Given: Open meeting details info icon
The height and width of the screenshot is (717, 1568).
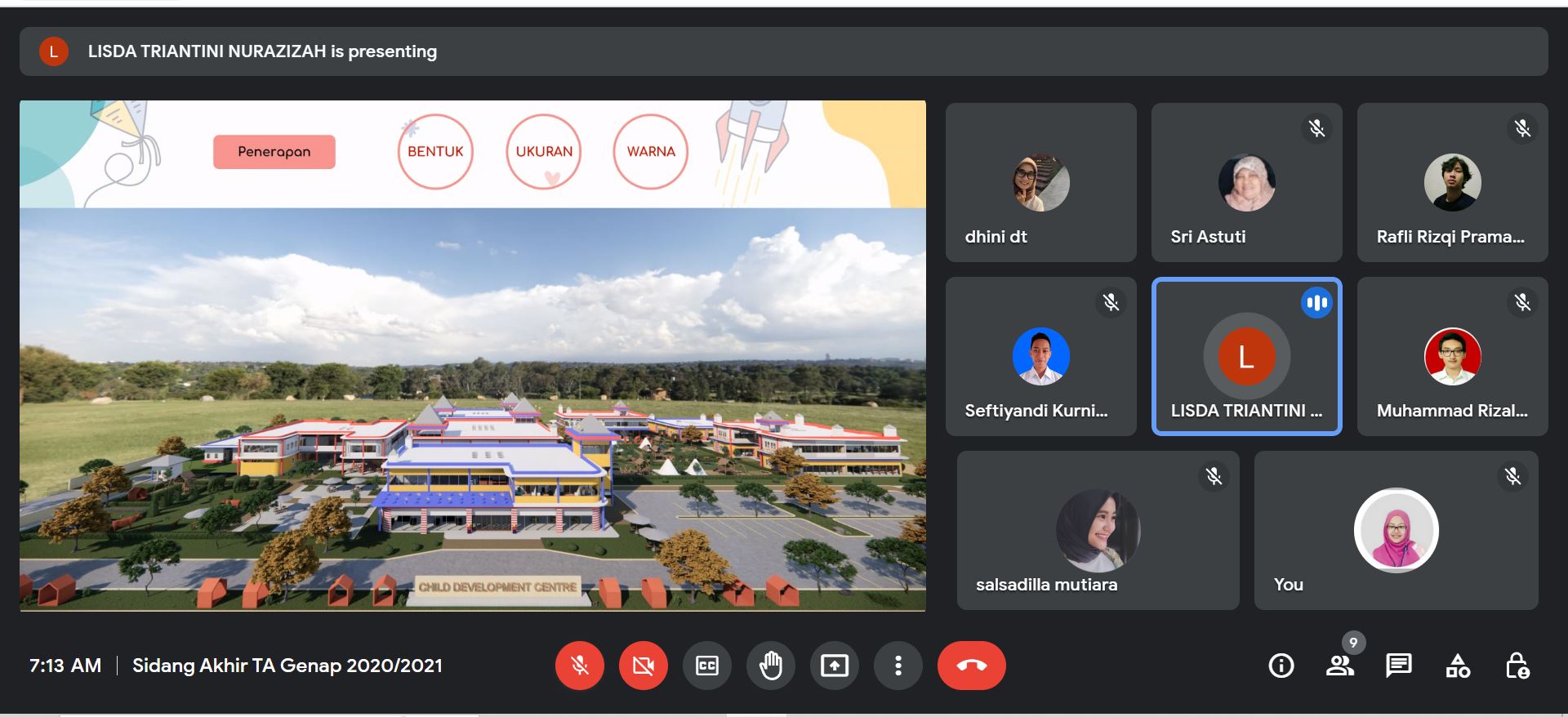Looking at the screenshot, I should click(1281, 666).
